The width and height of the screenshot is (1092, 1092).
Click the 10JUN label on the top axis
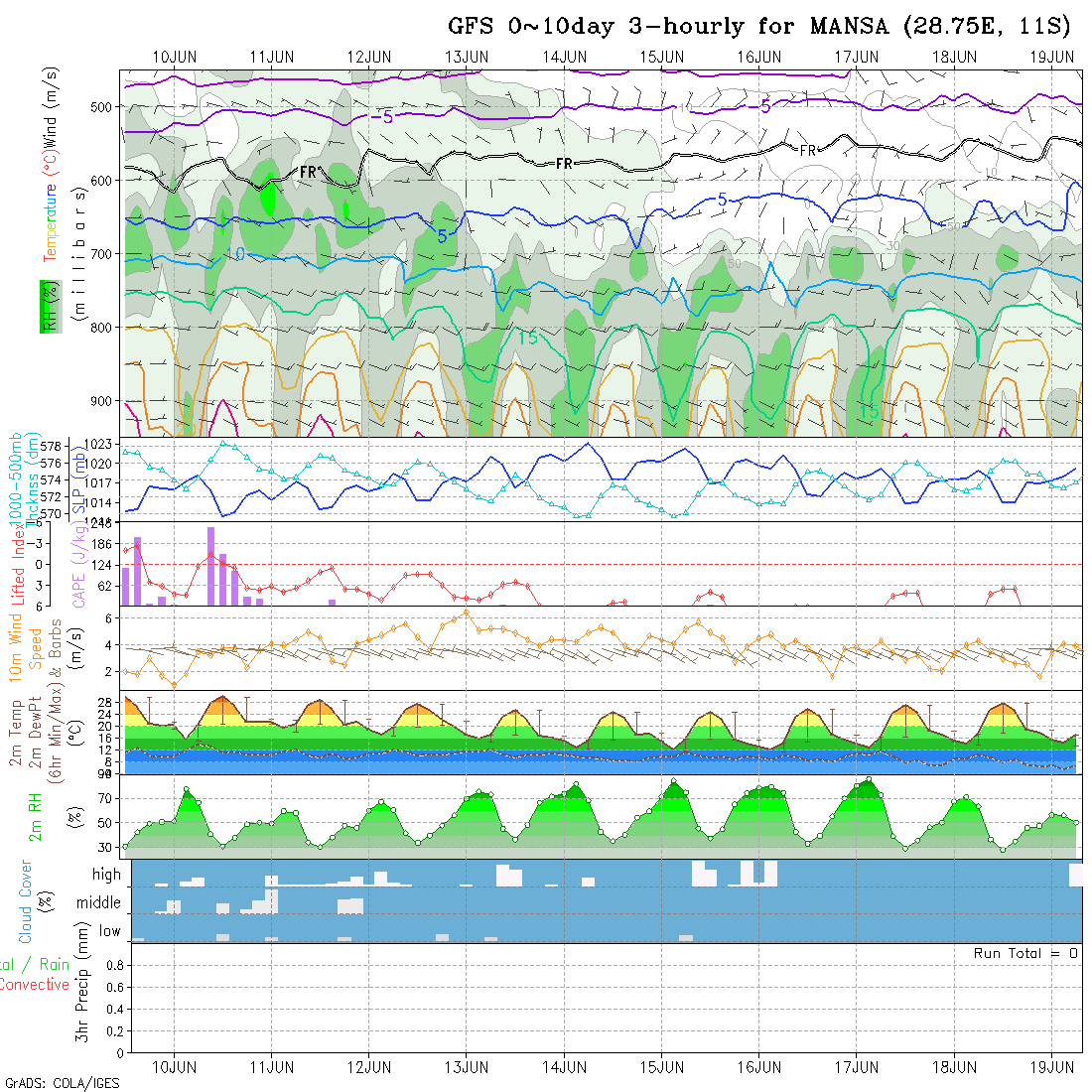[x=174, y=58]
